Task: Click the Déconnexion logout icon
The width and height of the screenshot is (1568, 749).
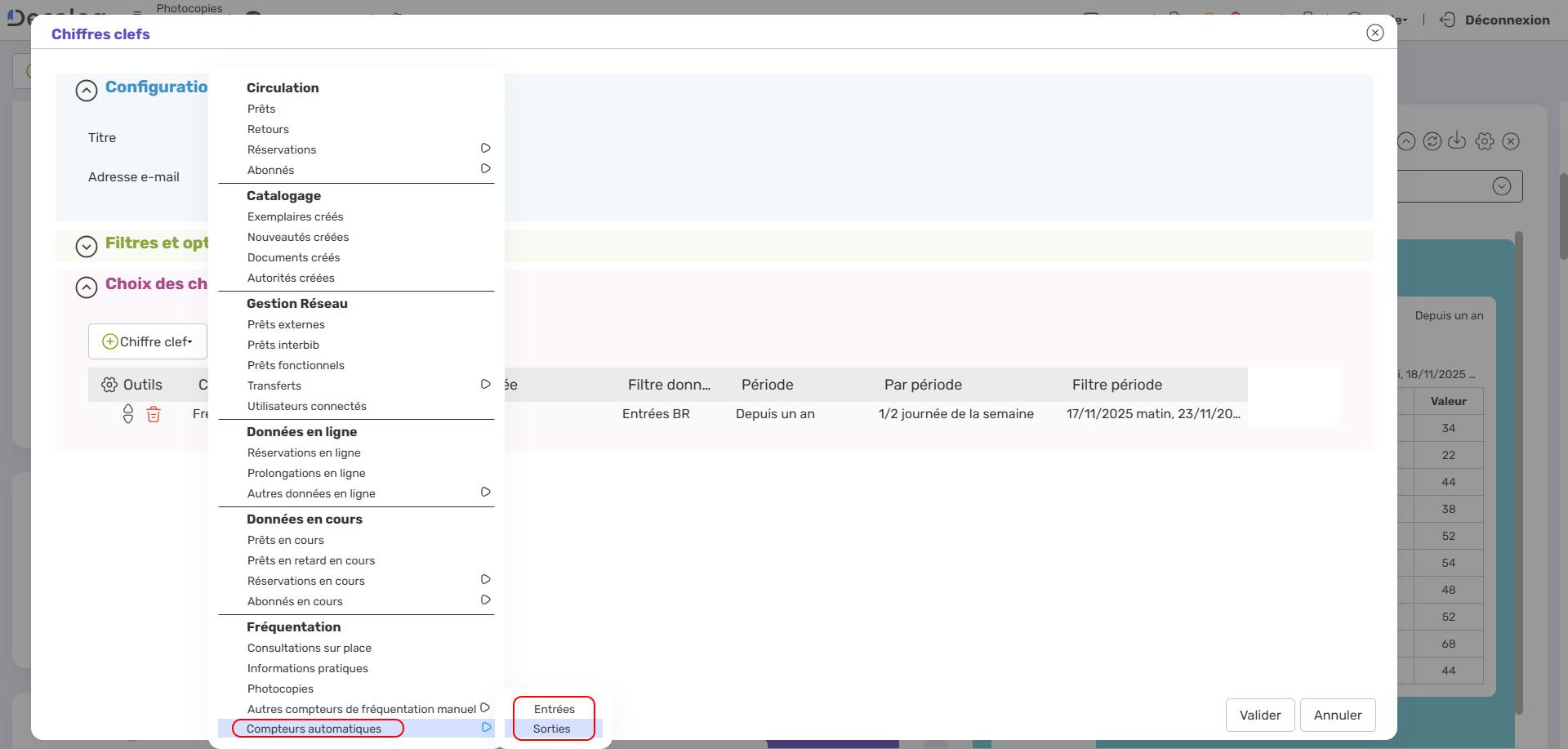Action: coord(1447,20)
